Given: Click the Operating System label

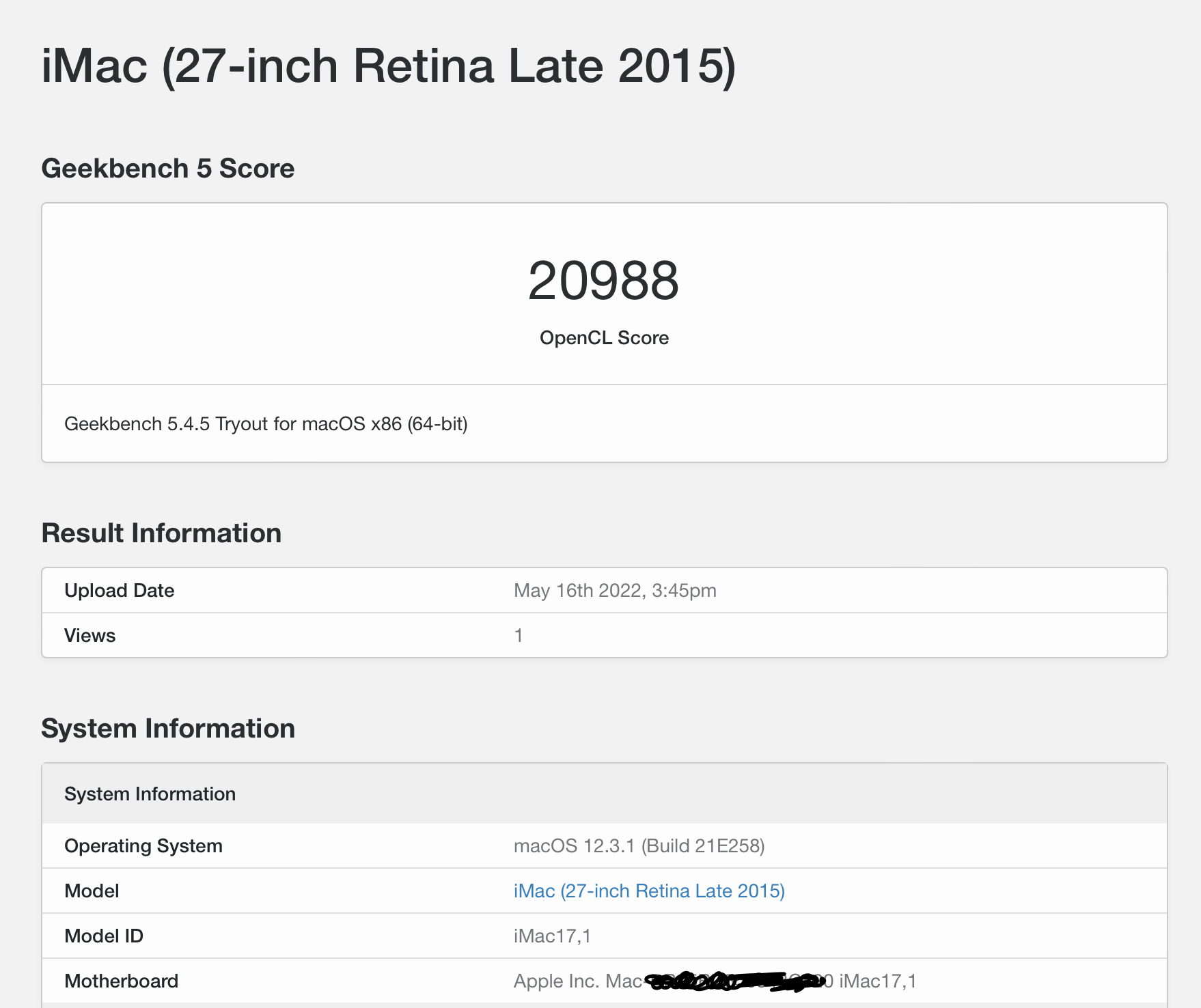Looking at the screenshot, I should pos(143,845).
